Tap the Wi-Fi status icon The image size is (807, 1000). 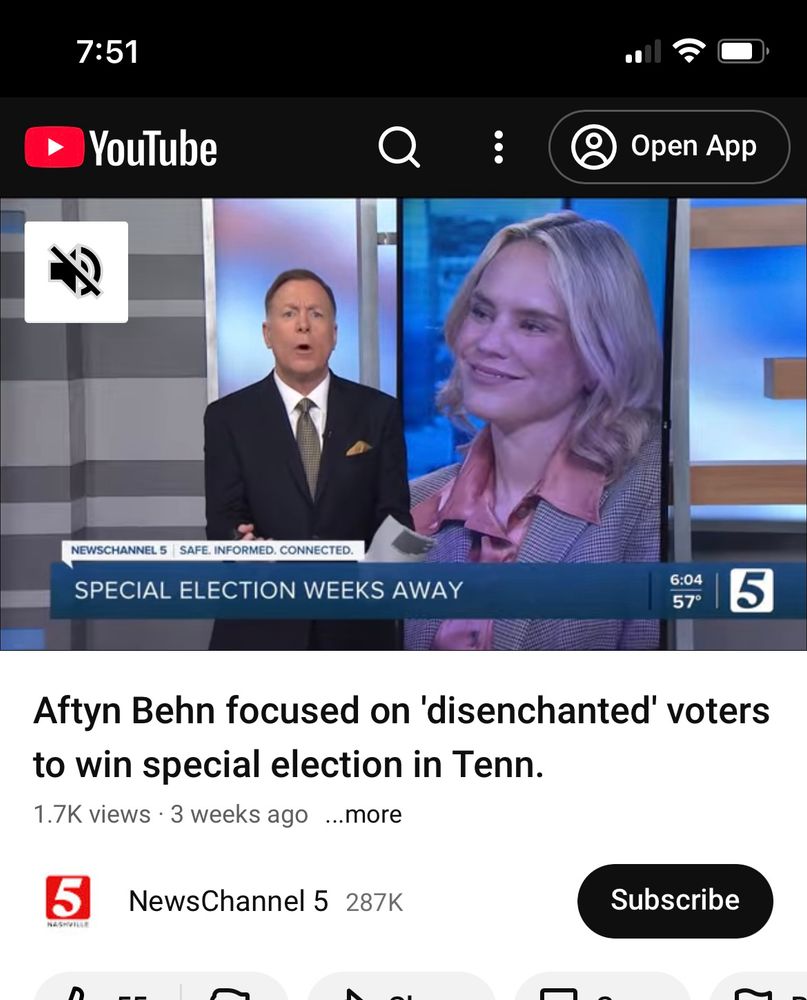coord(689,50)
